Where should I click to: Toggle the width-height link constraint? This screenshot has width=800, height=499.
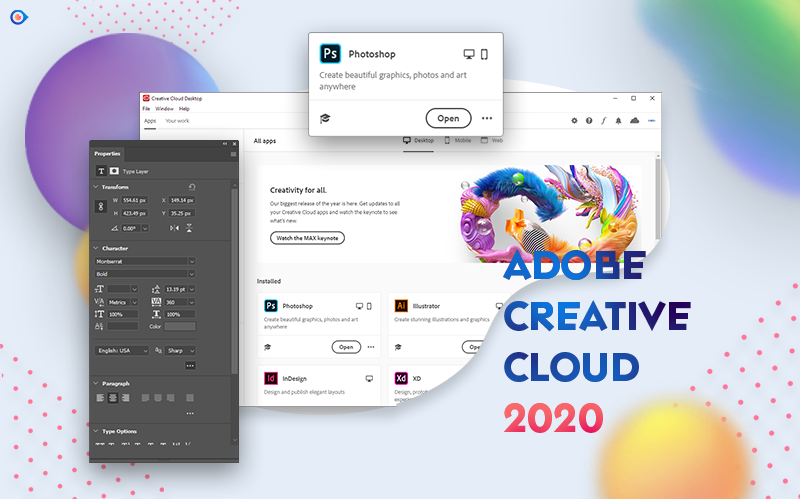[x=101, y=207]
